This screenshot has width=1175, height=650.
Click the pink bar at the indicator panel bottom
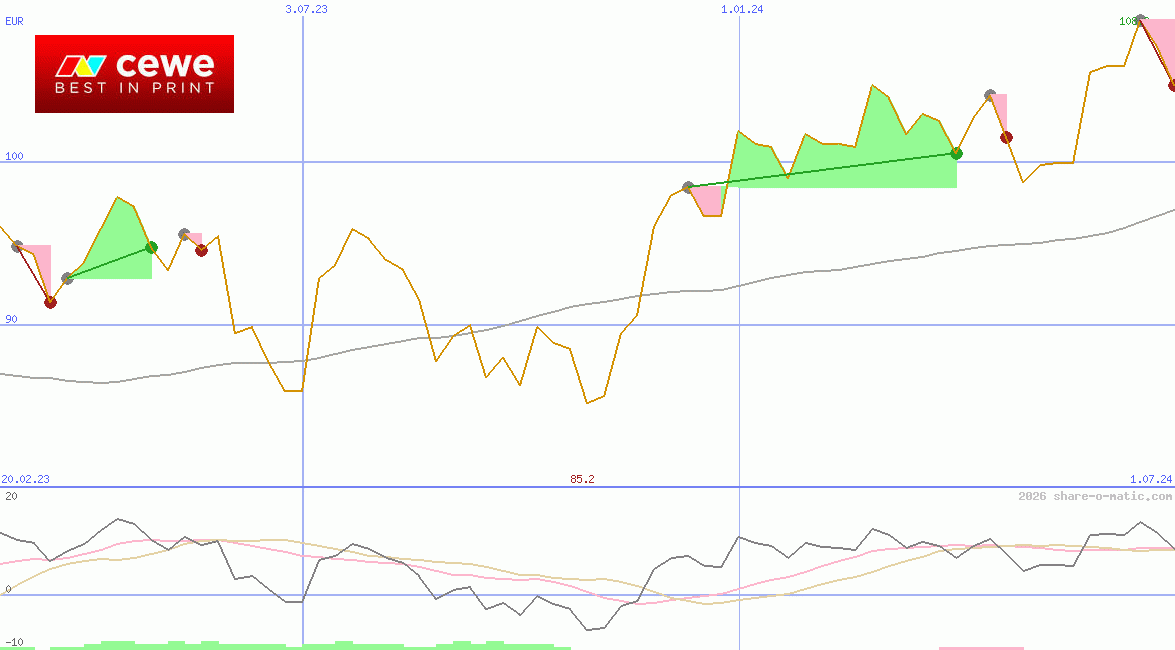tap(981, 647)
